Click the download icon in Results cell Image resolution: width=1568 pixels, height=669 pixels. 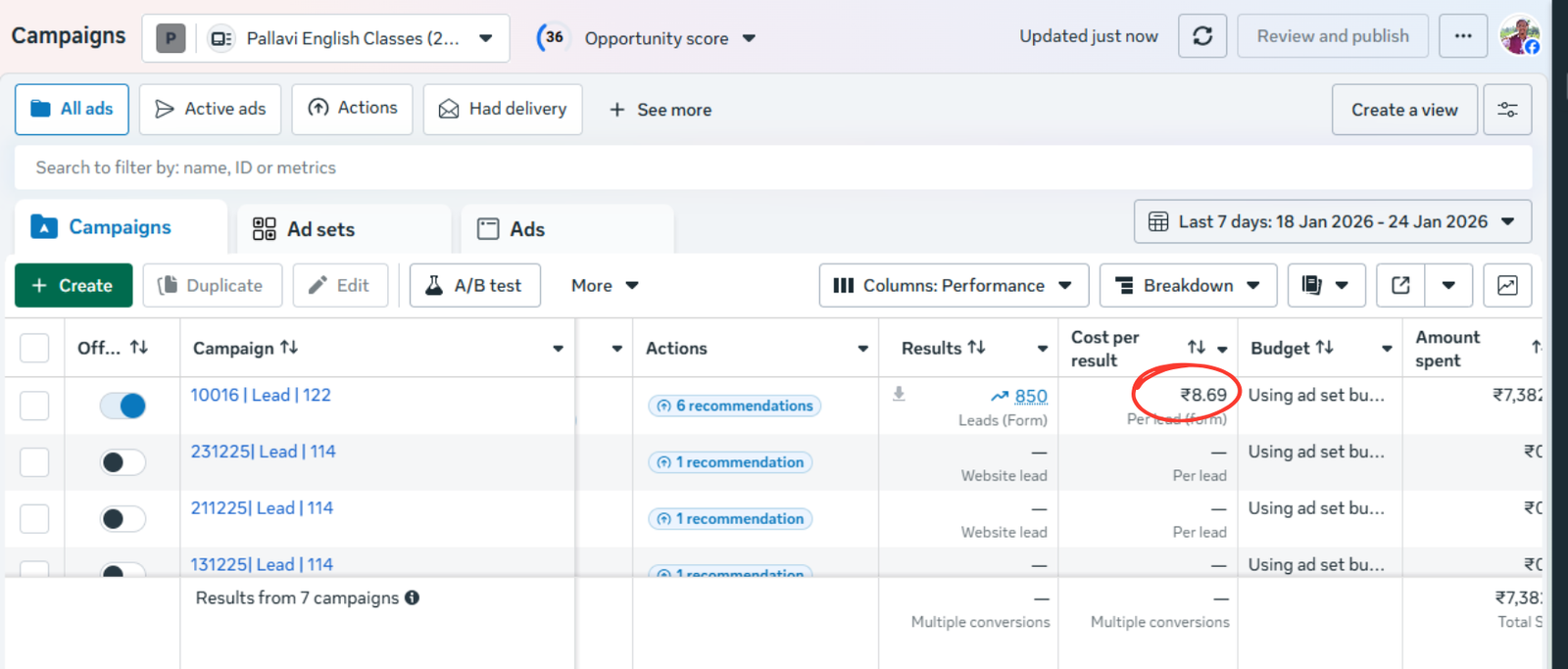point(899,394)
